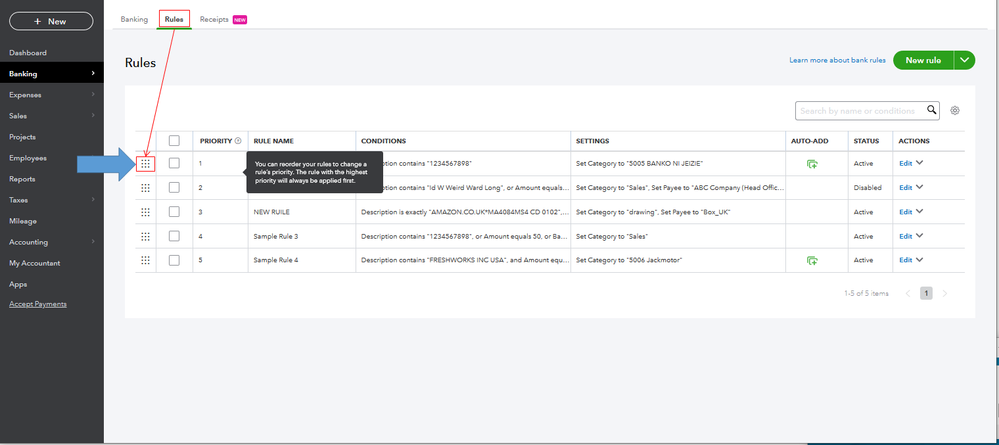The width and height of the screenshot is (999, 445).
Task: Select page 1 in pagination
Action: (x=926, y=293)
